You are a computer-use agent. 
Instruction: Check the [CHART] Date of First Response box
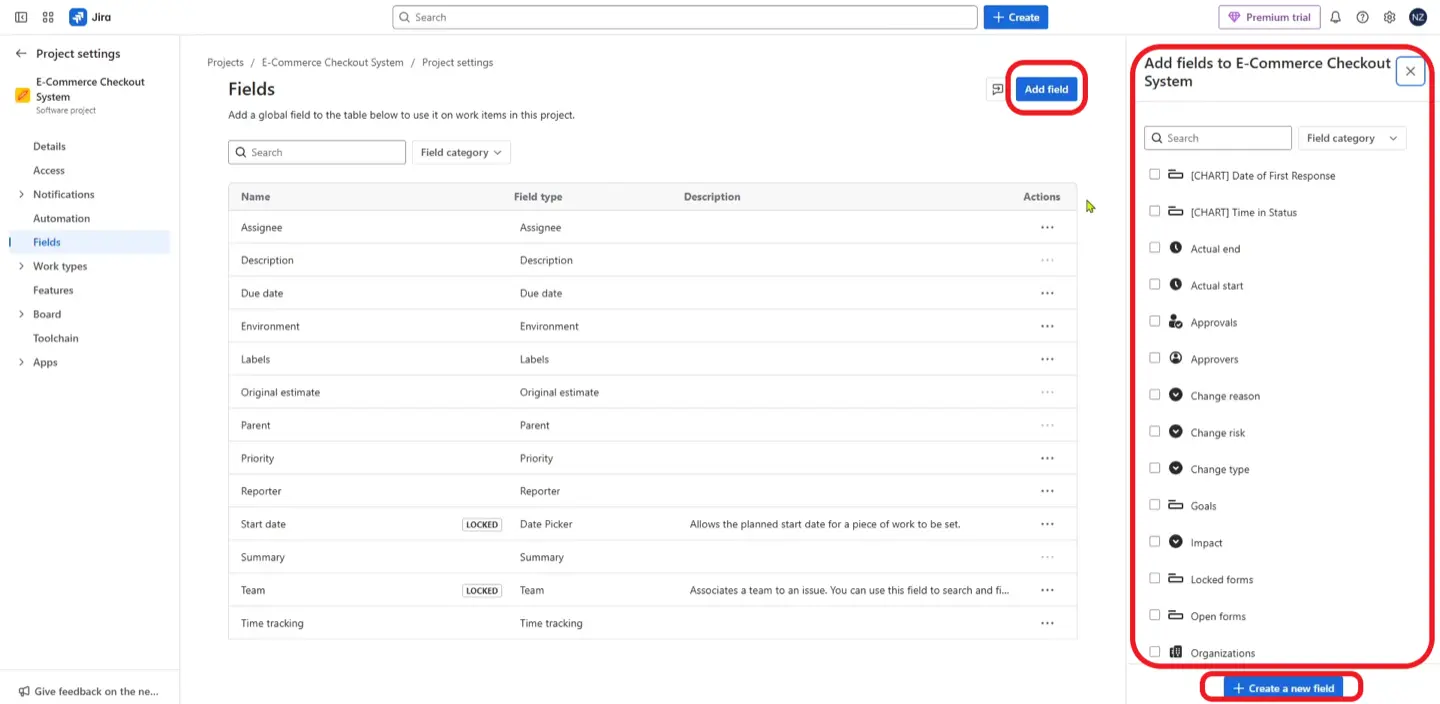click(1154, 174)
